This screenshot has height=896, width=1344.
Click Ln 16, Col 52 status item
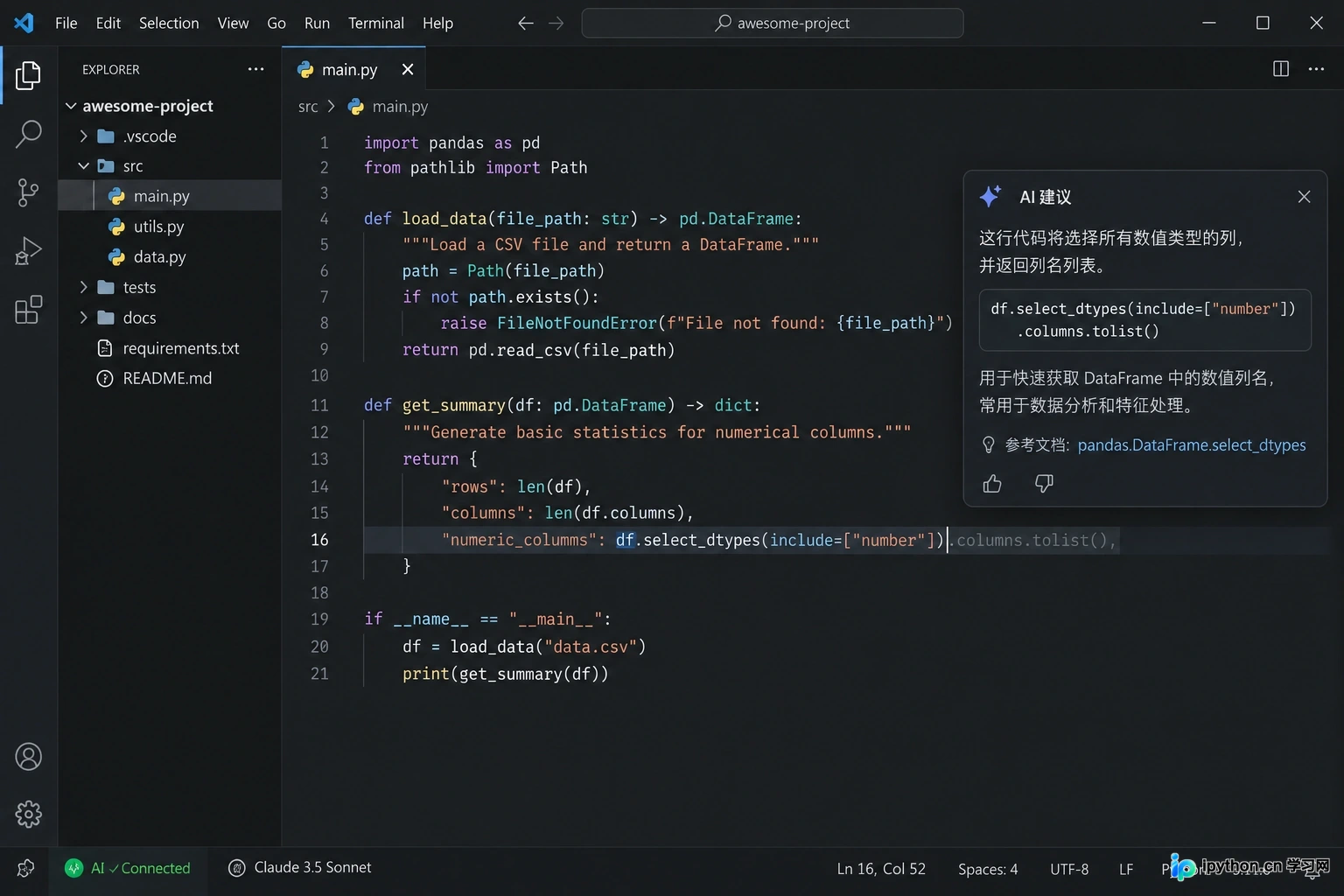pos(881,869)
